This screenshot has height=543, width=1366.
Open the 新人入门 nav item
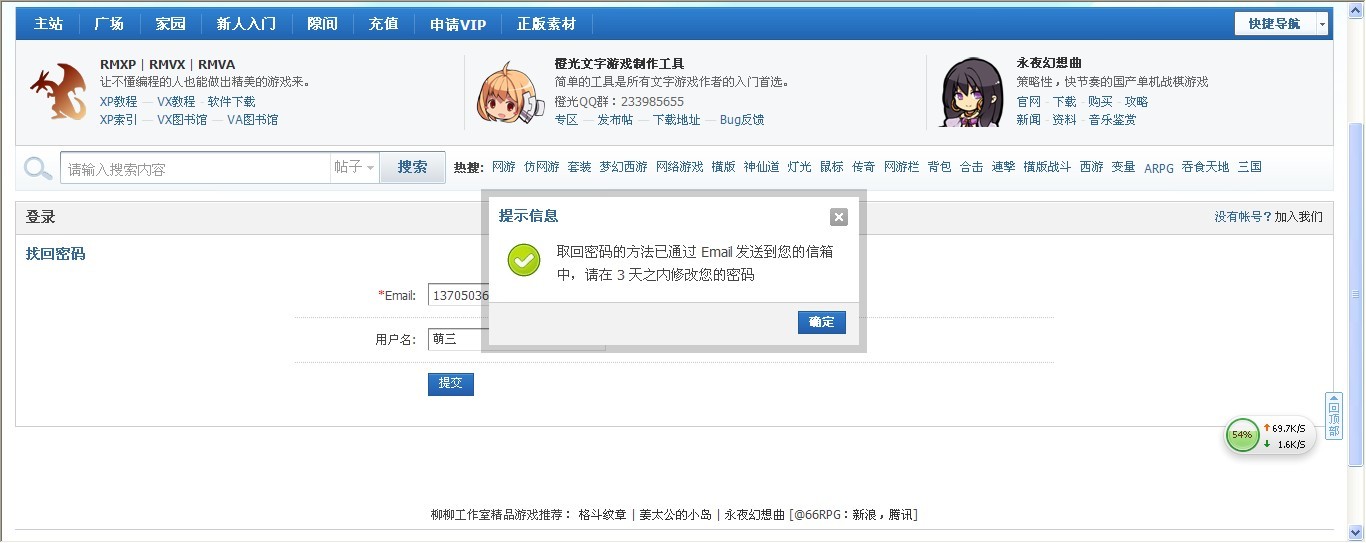(246, 24)
